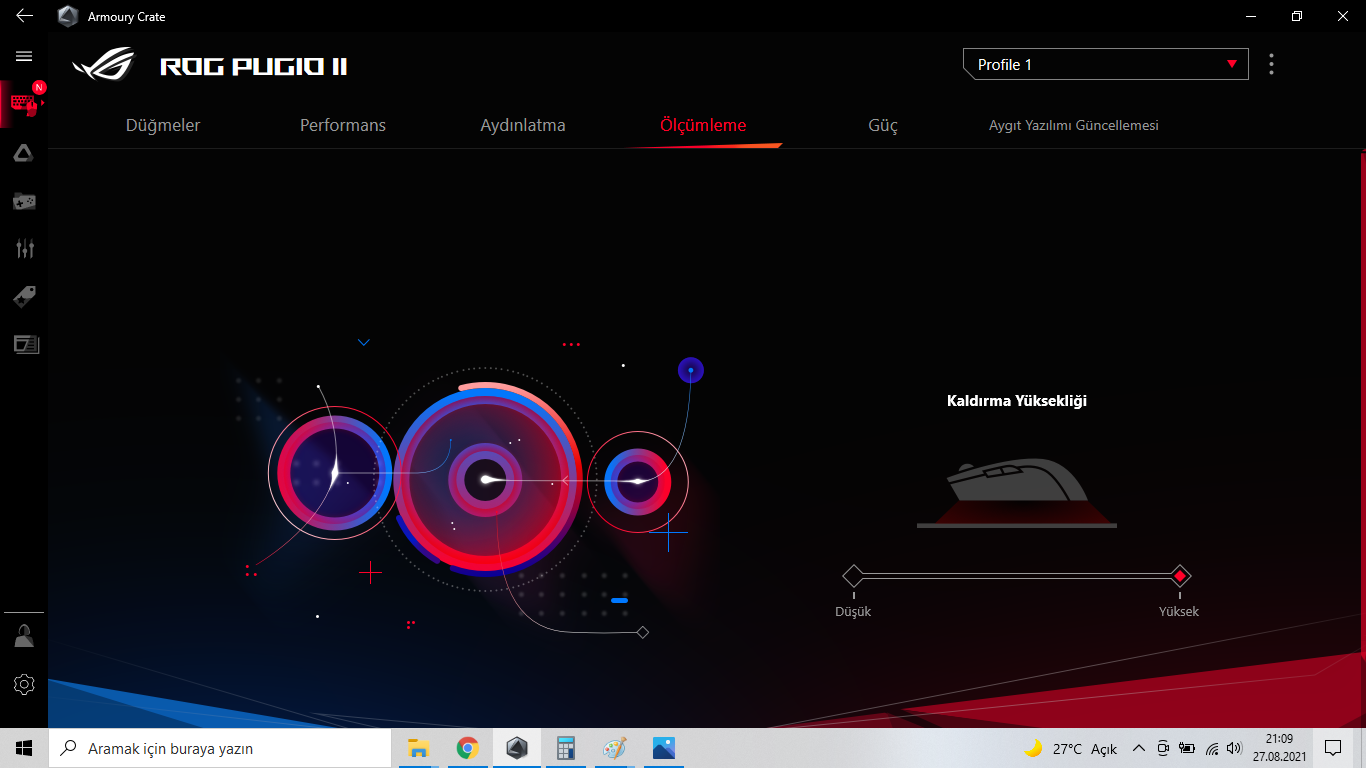Open the three-dot more options menu
The width and height of the screenshot is (1366, 768).
1271,64
